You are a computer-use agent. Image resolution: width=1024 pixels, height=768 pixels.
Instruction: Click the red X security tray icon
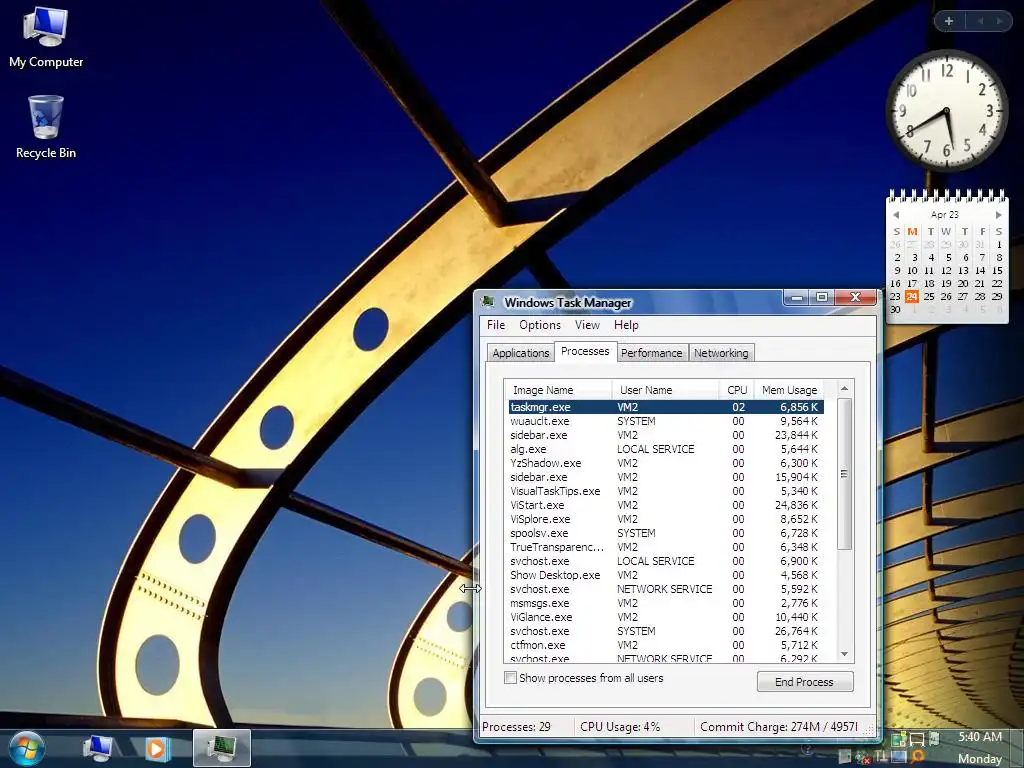pyautogui.click(x=863, y=758)
